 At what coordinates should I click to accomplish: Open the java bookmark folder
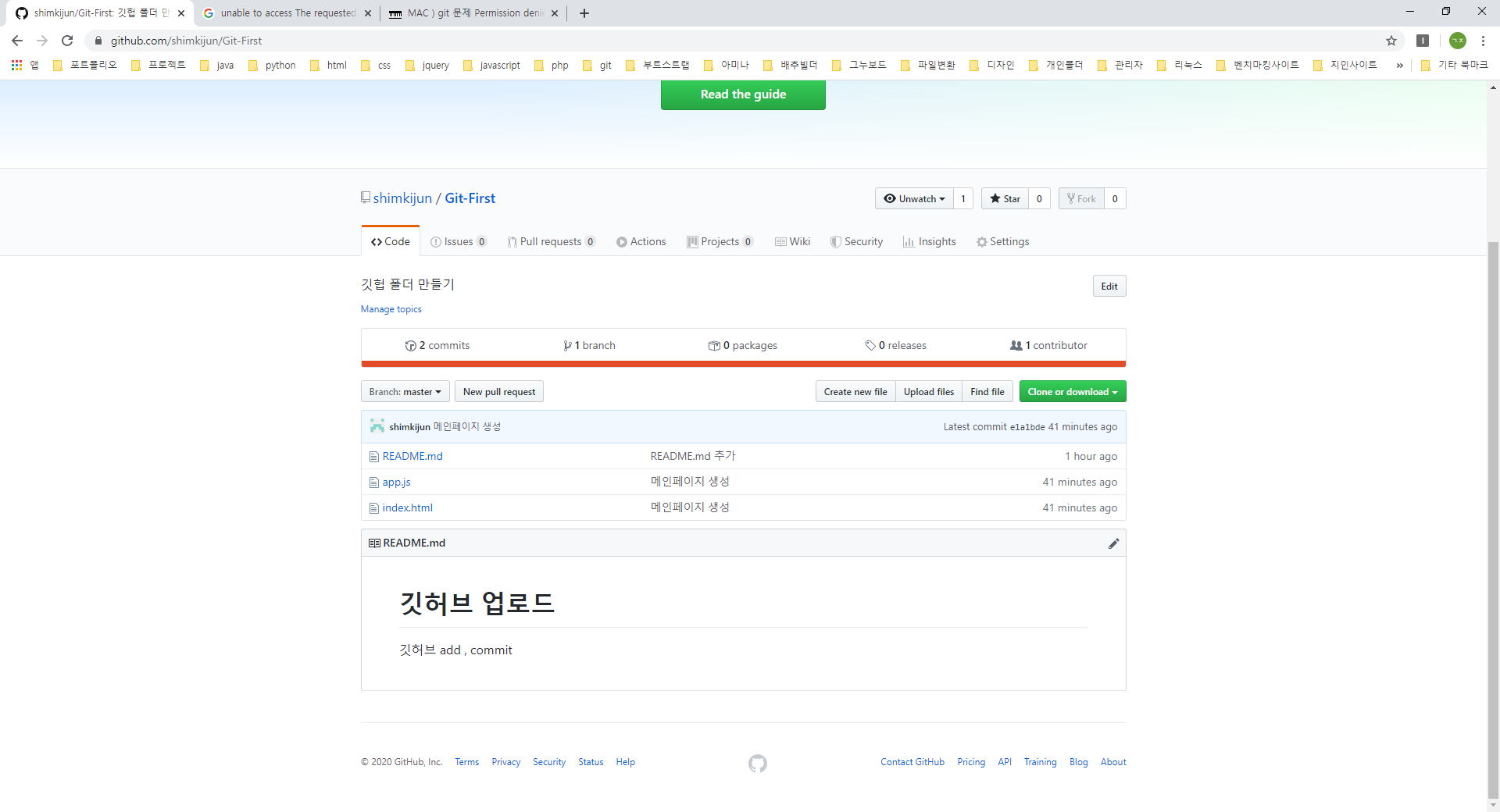[217, 65]
